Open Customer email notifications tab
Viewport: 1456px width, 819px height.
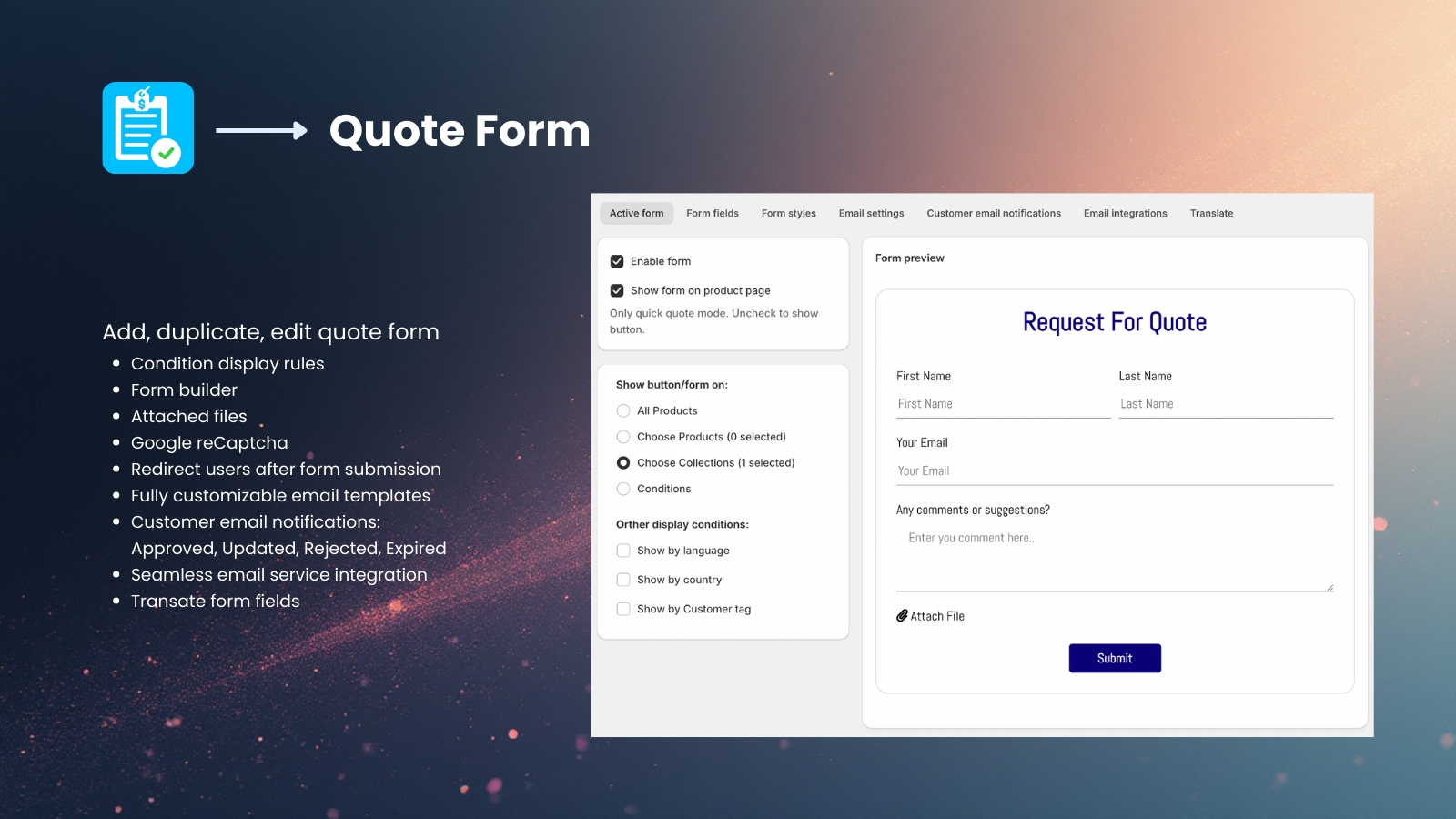coord(994,213)
